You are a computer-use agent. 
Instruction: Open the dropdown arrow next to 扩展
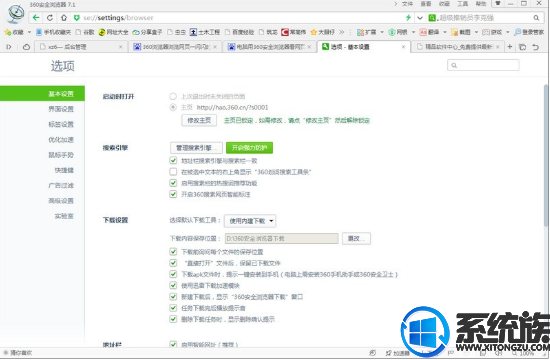click(x=382, y=32)
